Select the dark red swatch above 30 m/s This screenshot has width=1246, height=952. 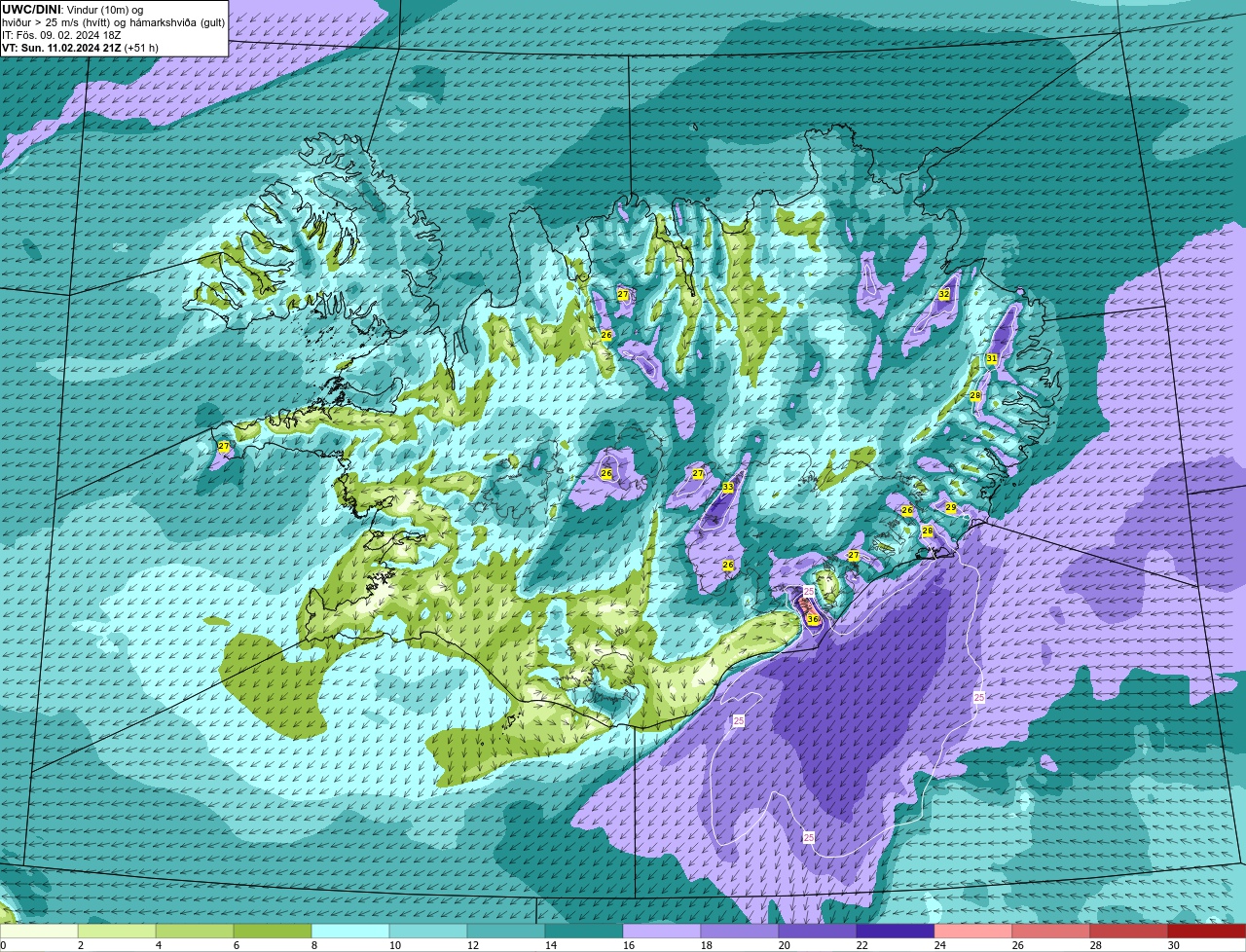click(1207, 932)
